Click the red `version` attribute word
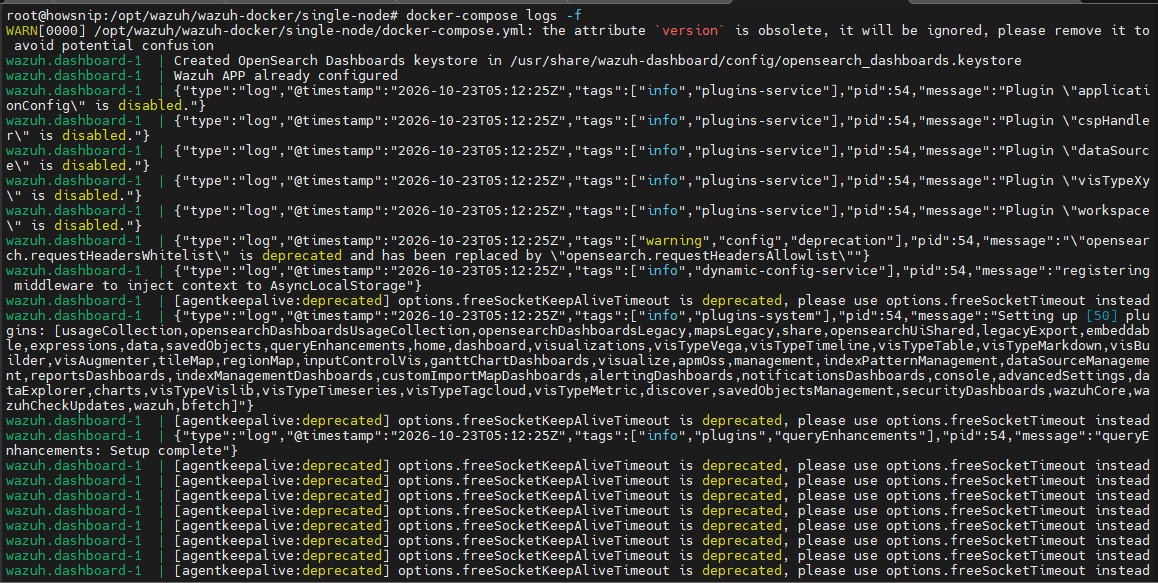This screenshot has width=1158, height=583. click(690, 30)
